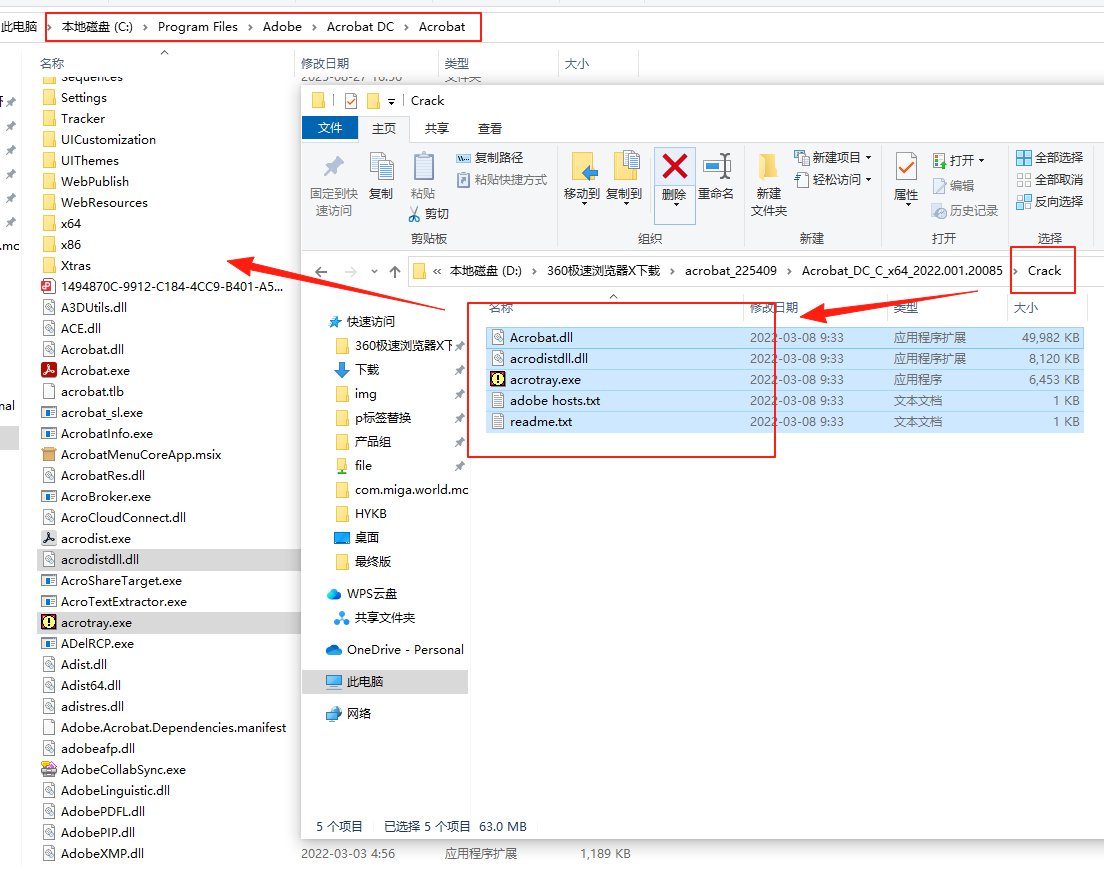The height and width of the screenshot is (871, 1104).
Task: Select readme.txt in the Crack folder
Action: (x=785, y=422)
